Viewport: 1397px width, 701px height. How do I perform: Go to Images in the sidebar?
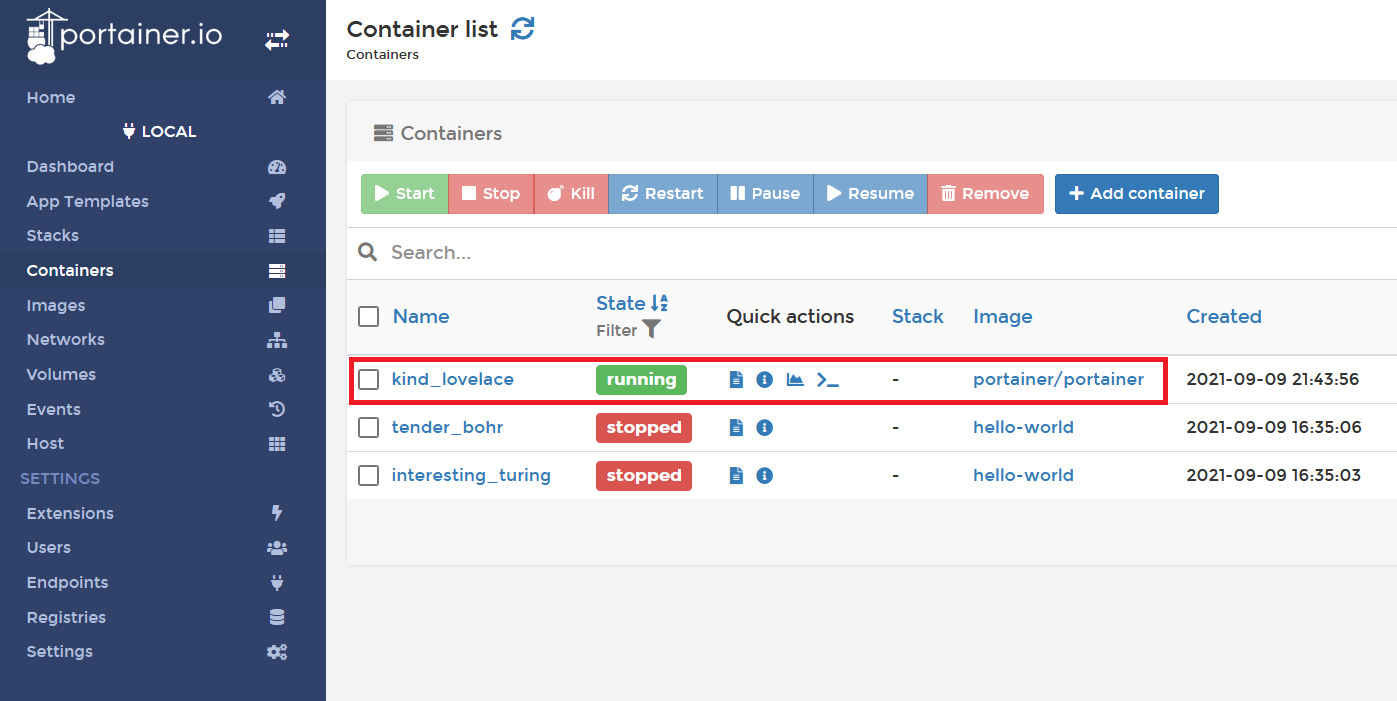56,305
